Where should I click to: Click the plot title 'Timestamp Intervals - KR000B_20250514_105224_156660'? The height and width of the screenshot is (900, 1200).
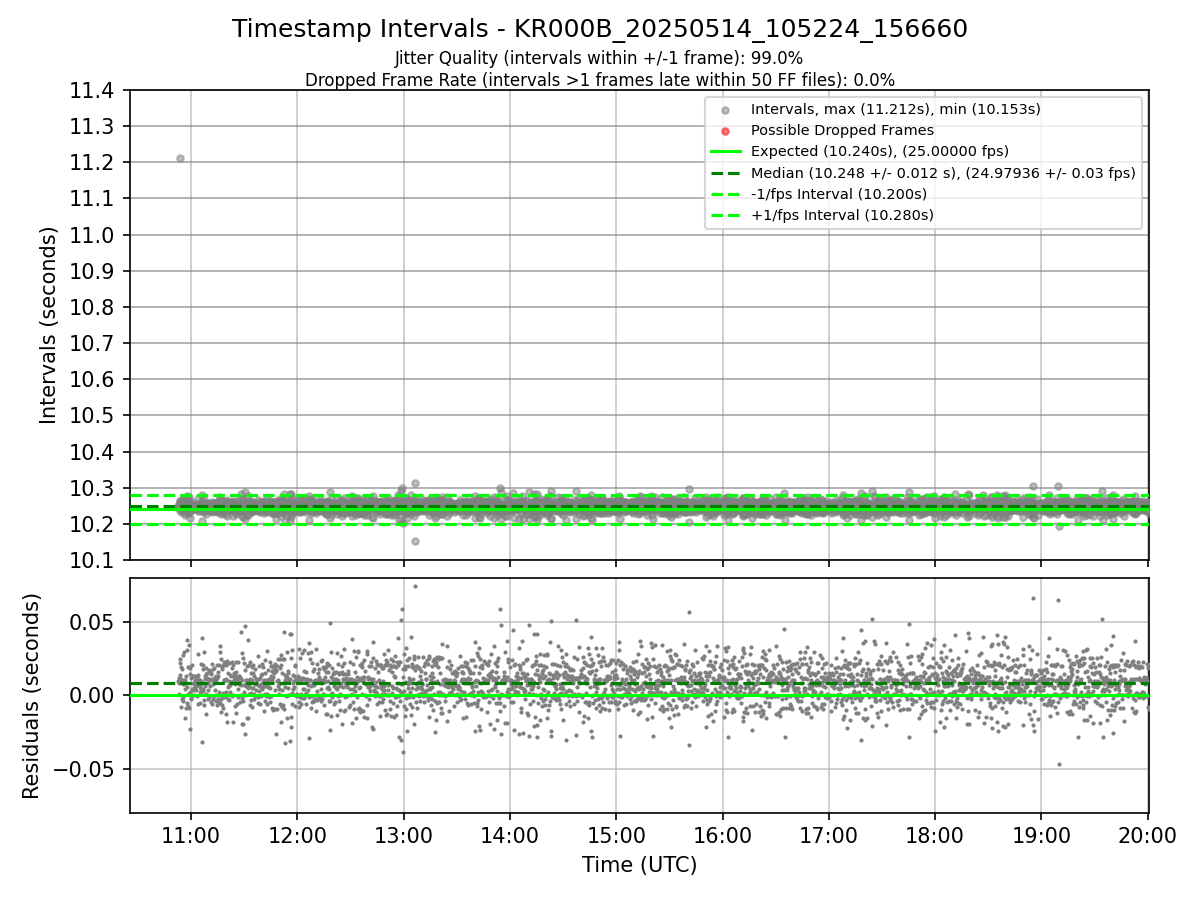[599, 29]
